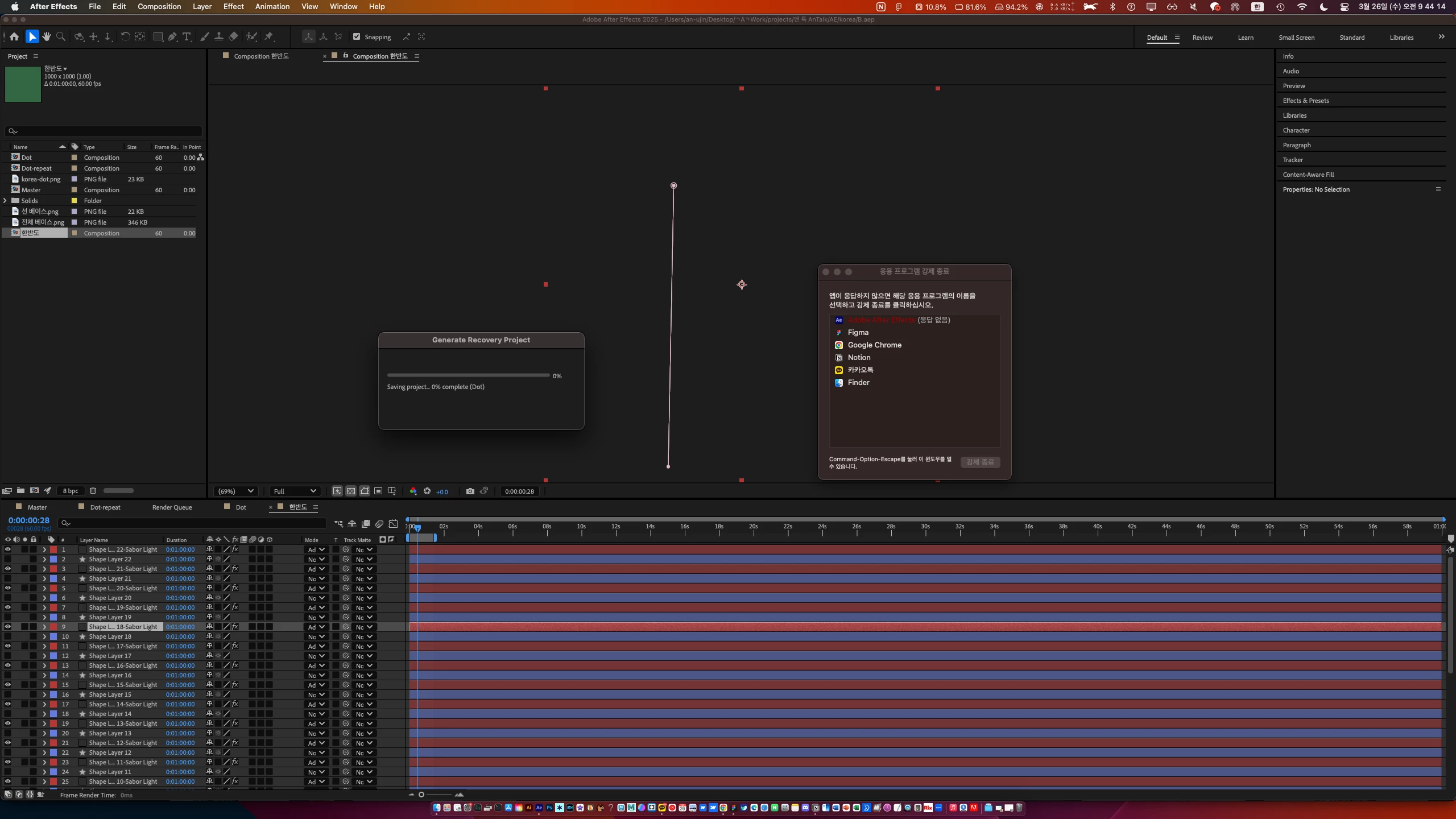This screenshot has width=1456, height=819.
Task: Open the Effects & Presets panel
Action: pos(1305,101)
